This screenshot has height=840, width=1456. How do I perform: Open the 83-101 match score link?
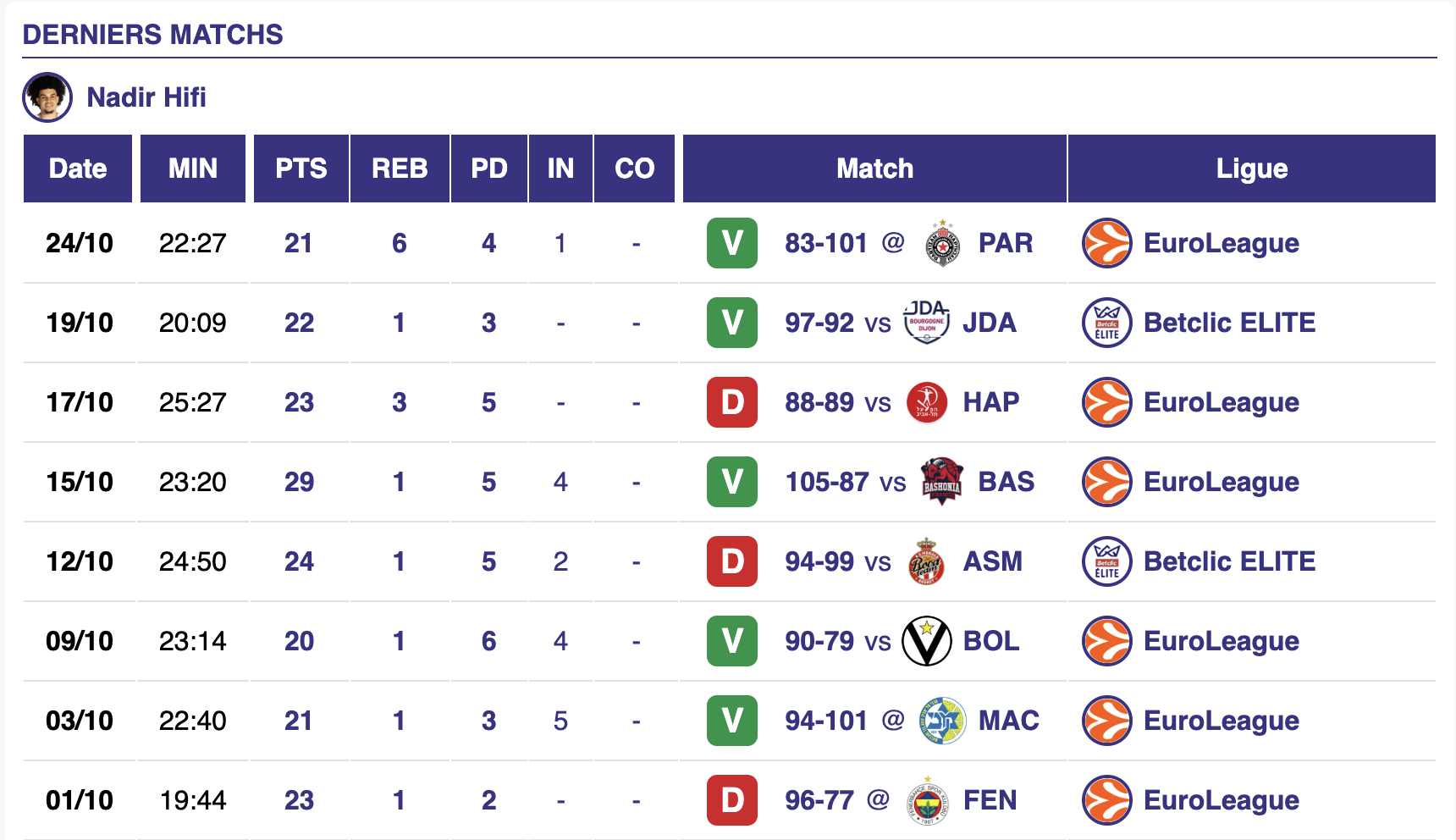(x=825, y=244)
